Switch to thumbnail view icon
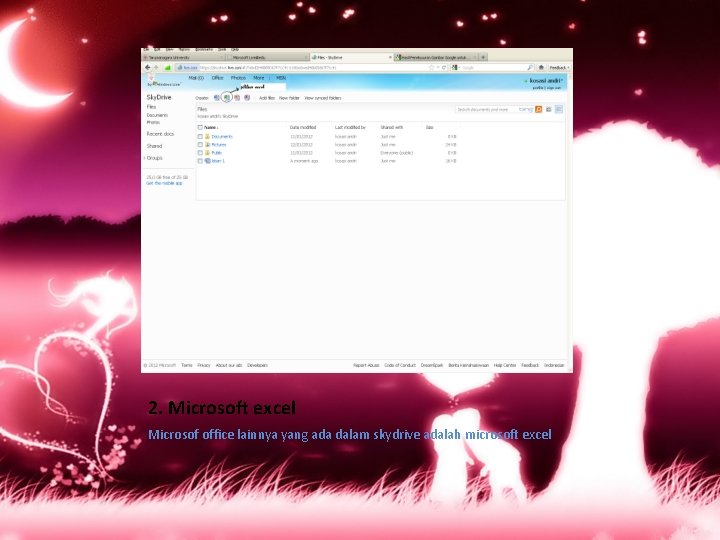This screenshot has width=720, height=540. tap(548, 109)
